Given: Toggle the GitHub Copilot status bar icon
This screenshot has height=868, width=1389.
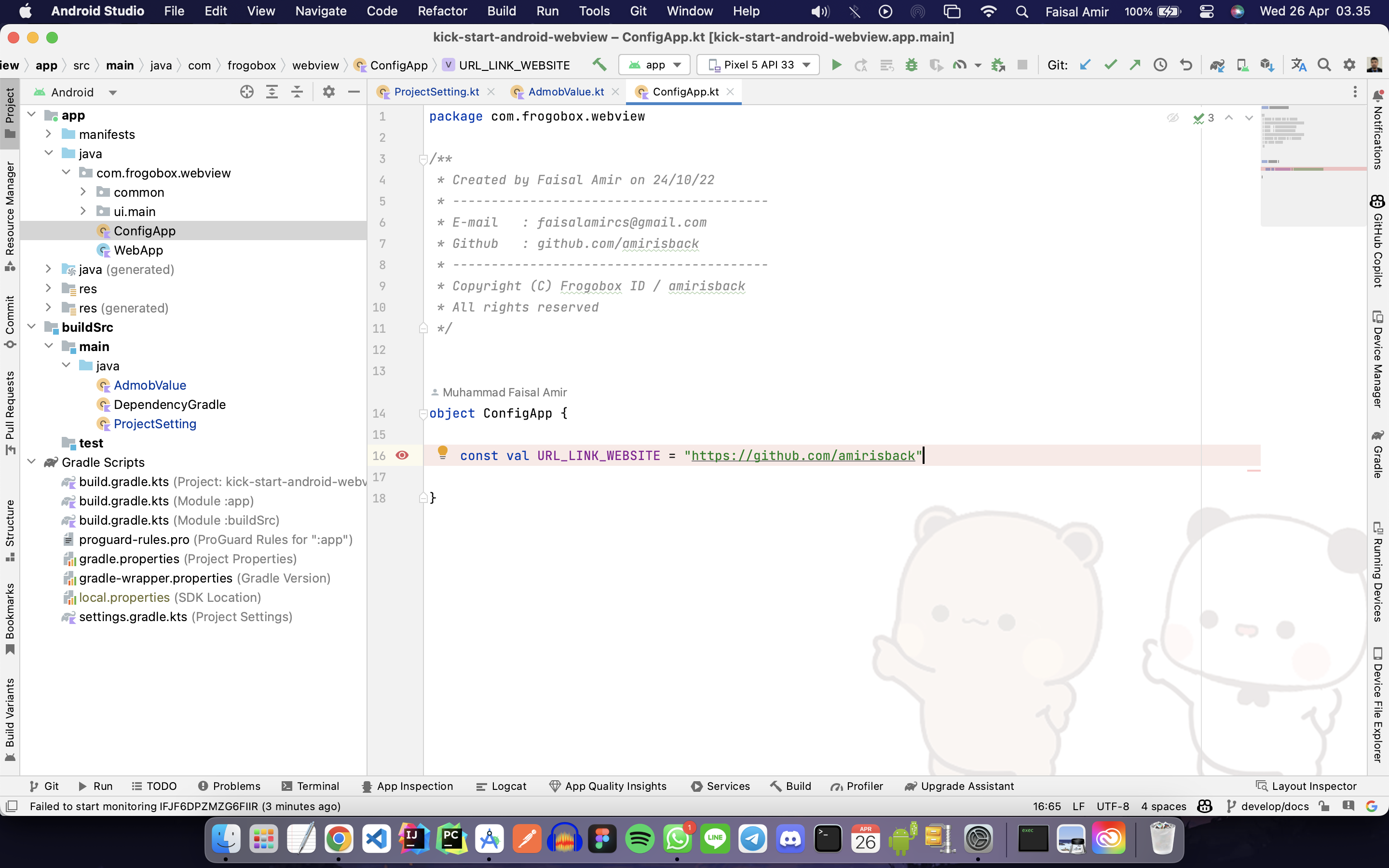Looking at the screenshot, I should pyautogui.click(x=1204, y=806).
